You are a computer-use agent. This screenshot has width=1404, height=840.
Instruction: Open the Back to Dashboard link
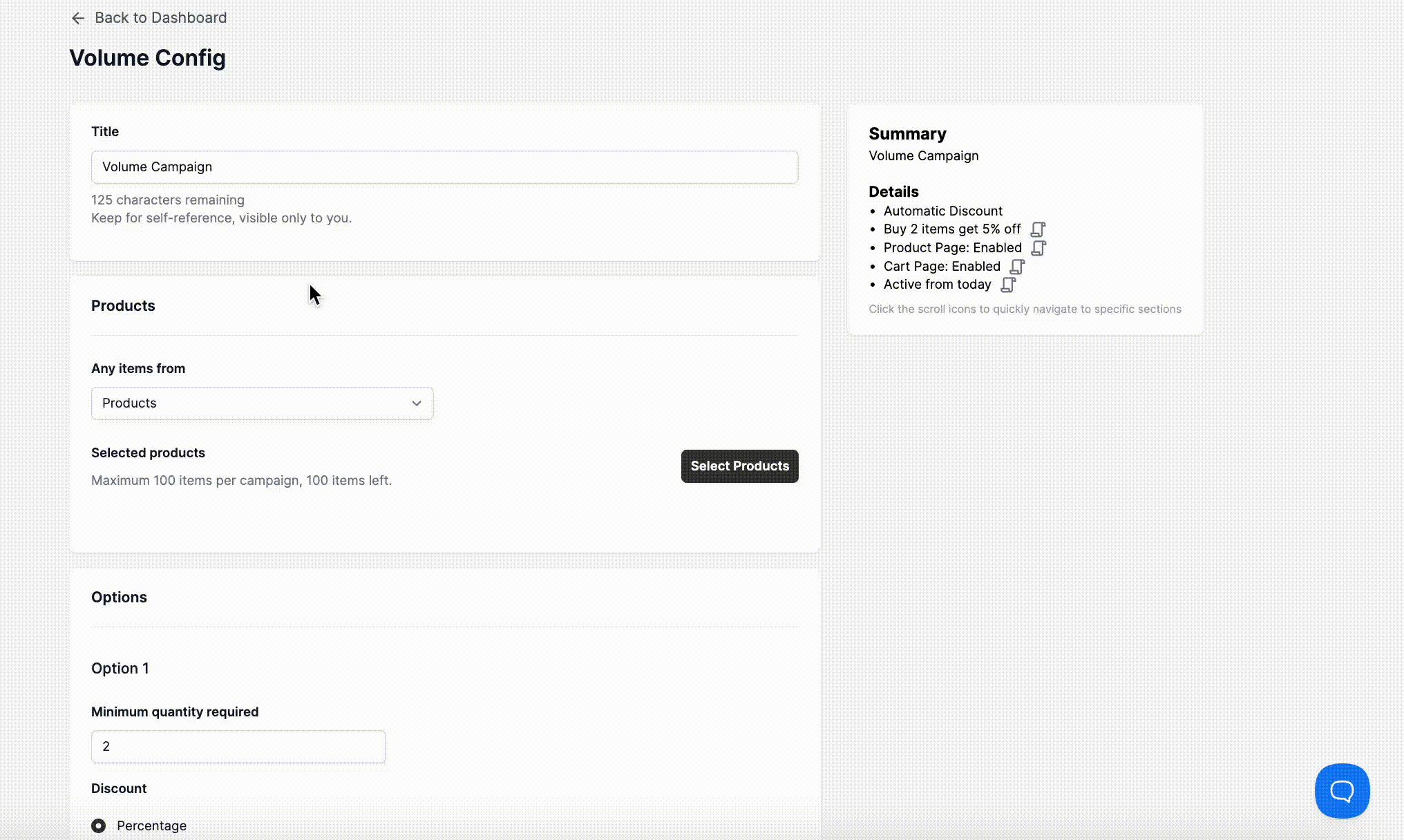[160, 18]
